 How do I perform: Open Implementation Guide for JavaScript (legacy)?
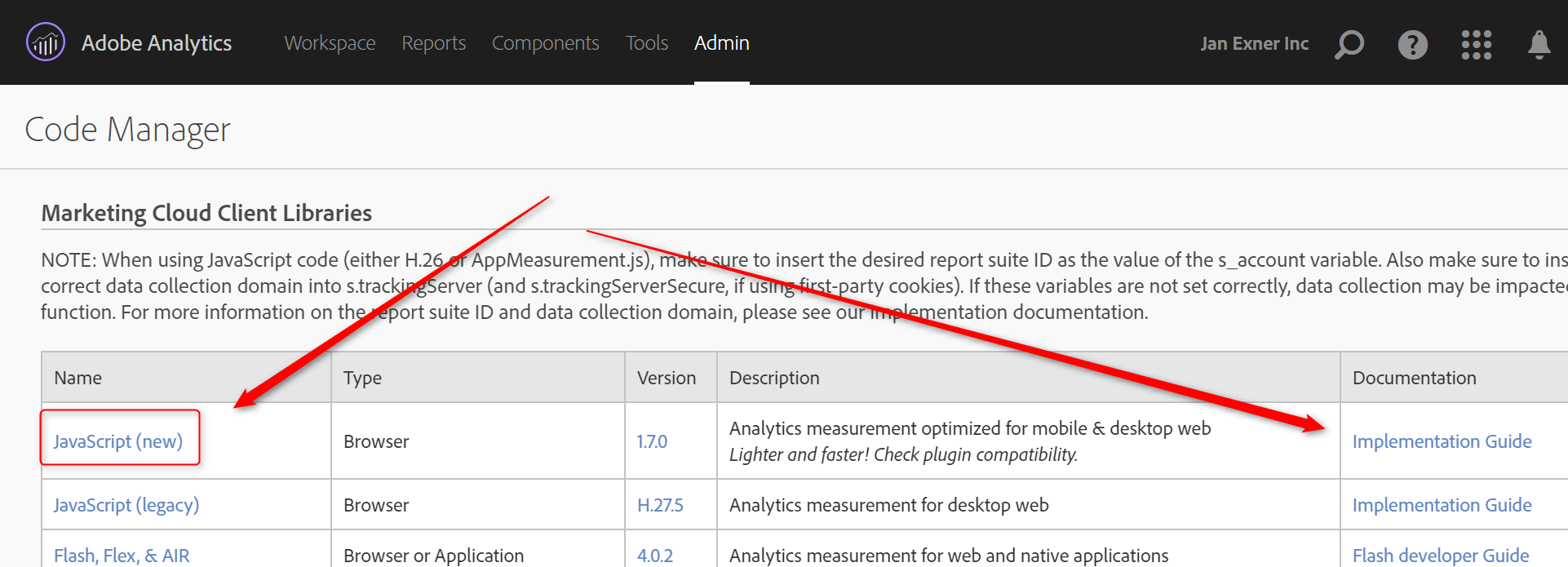point(1442,505)
